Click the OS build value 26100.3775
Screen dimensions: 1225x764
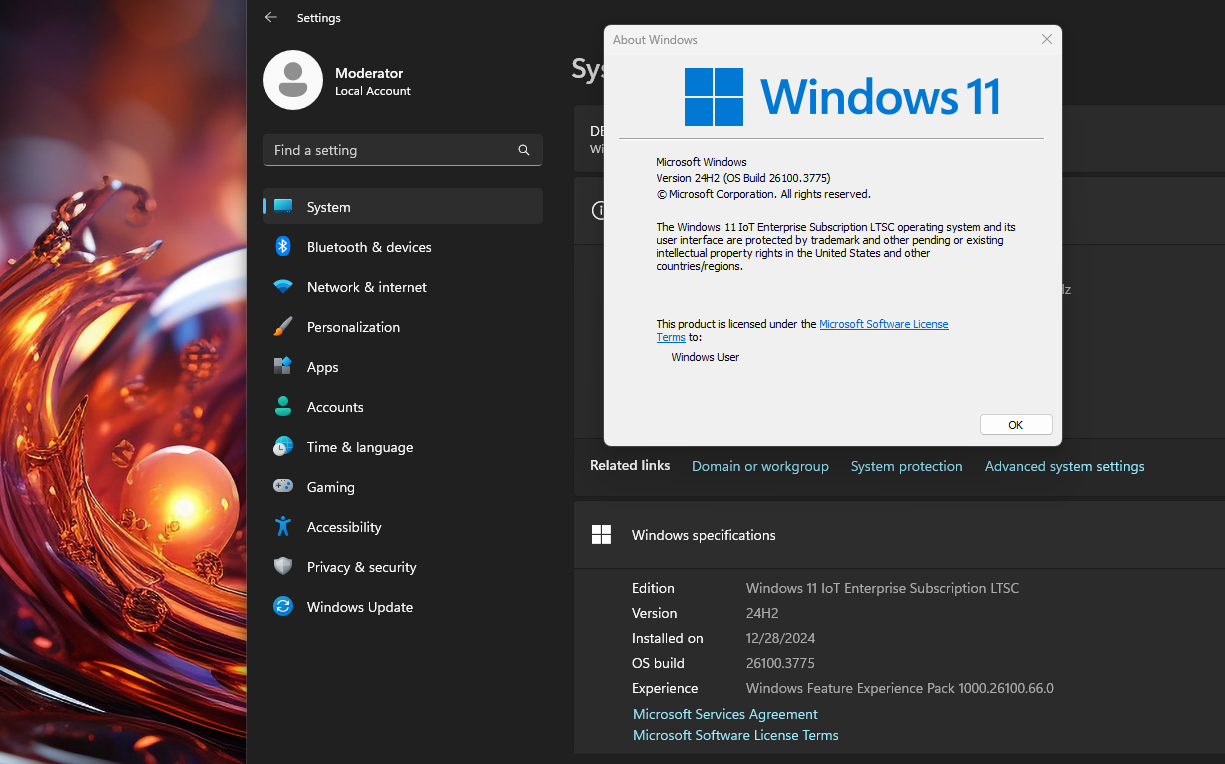point(780,663)
